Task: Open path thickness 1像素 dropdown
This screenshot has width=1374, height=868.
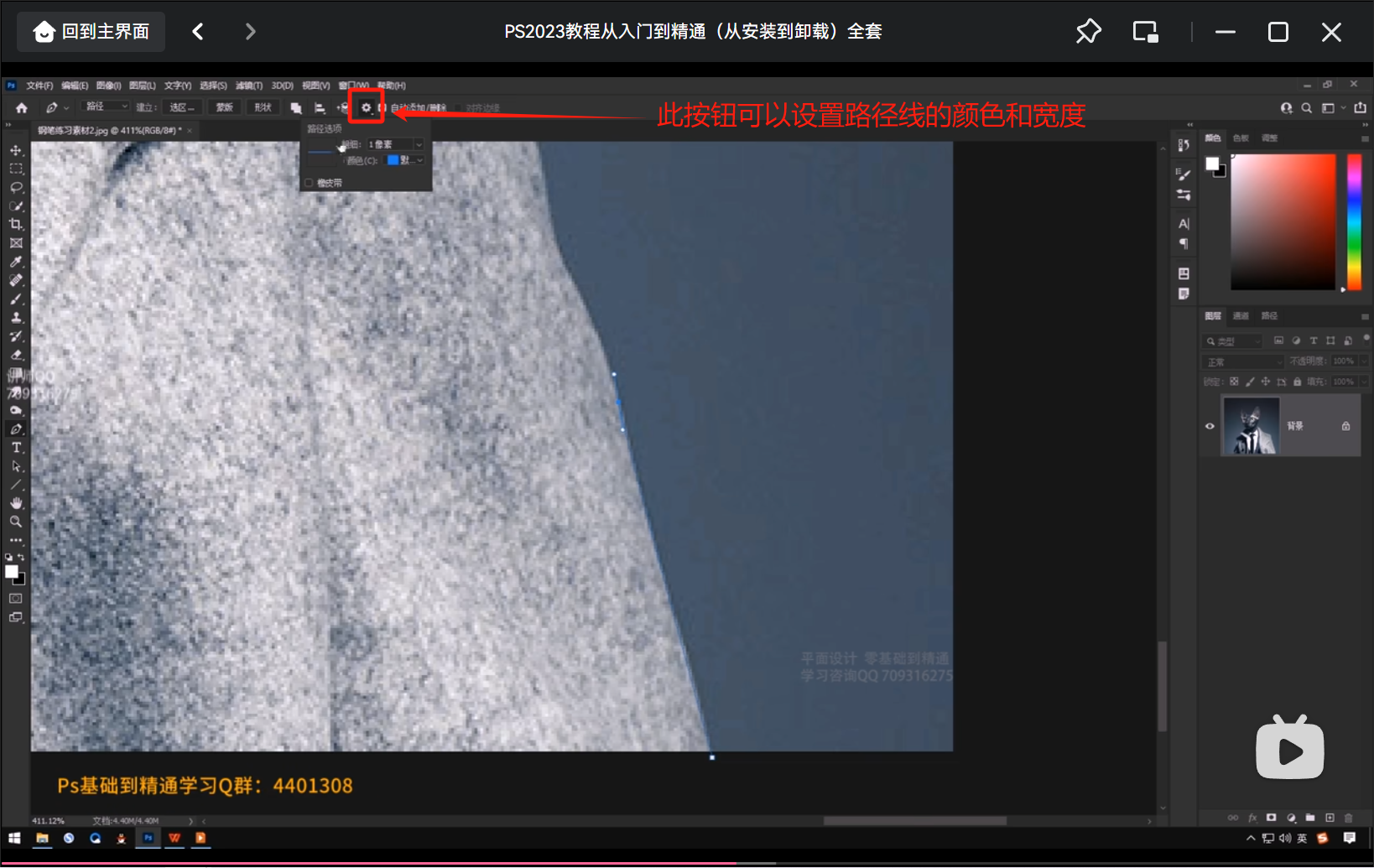Action: (395, 144)
